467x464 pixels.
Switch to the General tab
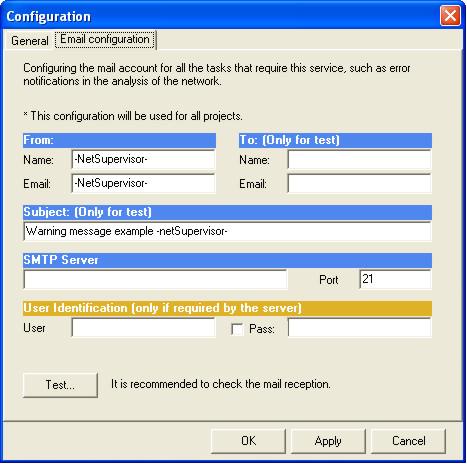tap(29, 41)
